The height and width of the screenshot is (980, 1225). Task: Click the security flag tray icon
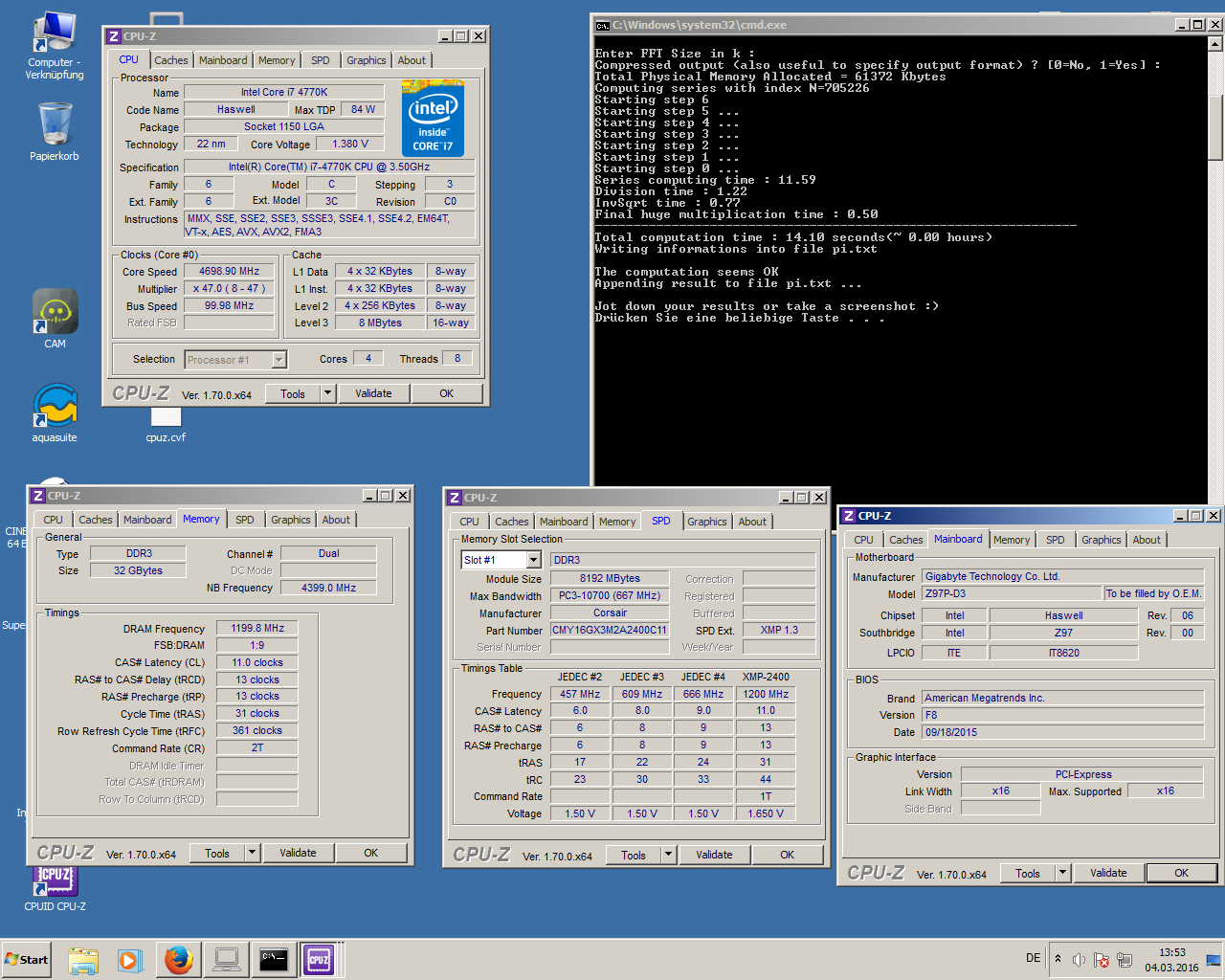click(x=1102, y=960)
